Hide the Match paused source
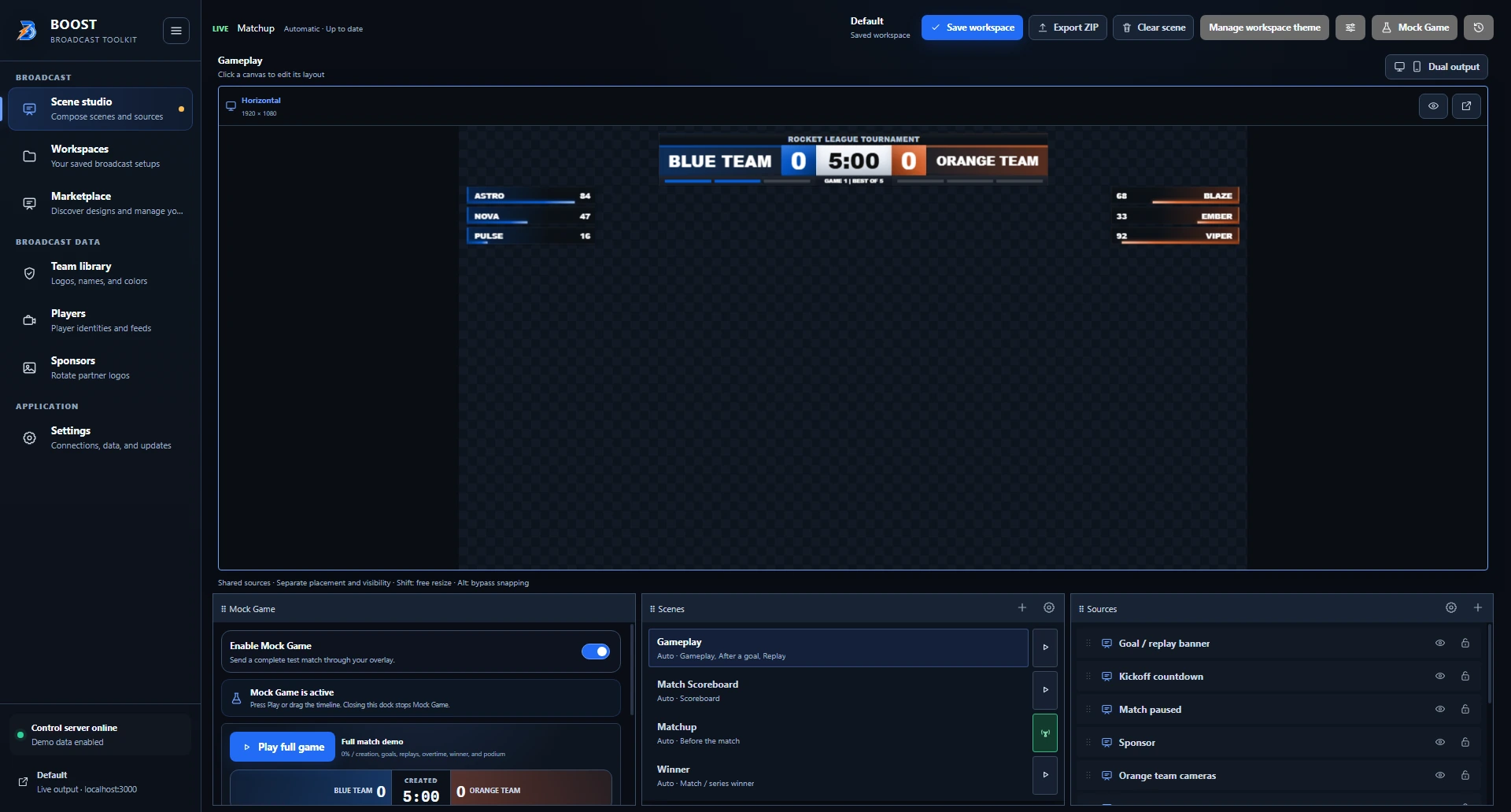1511x812 pixels. [x=1440, y=709]
